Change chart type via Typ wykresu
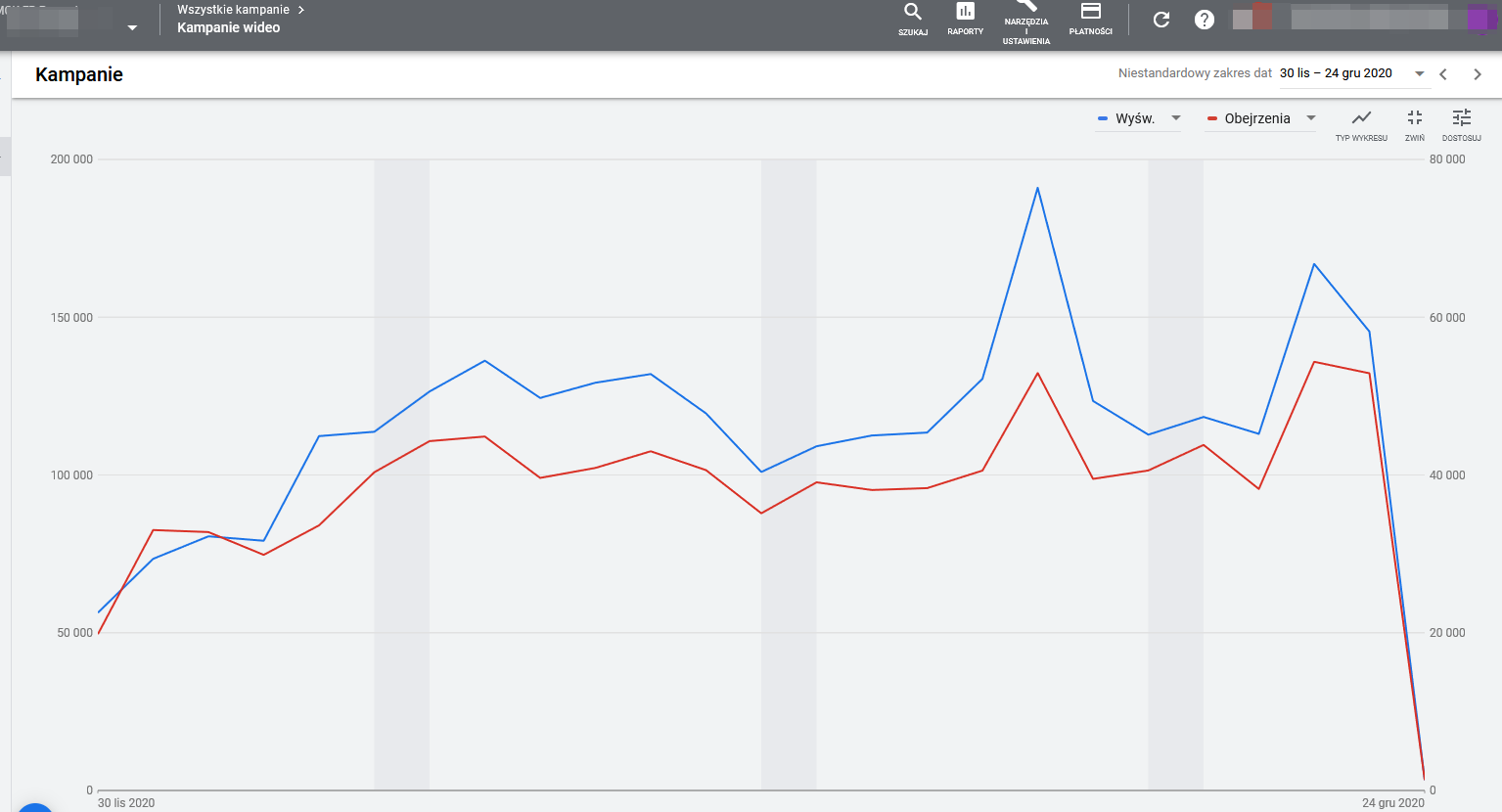Image resolution: width=1502 pixels, height=812 pixels. point(1361,120)
